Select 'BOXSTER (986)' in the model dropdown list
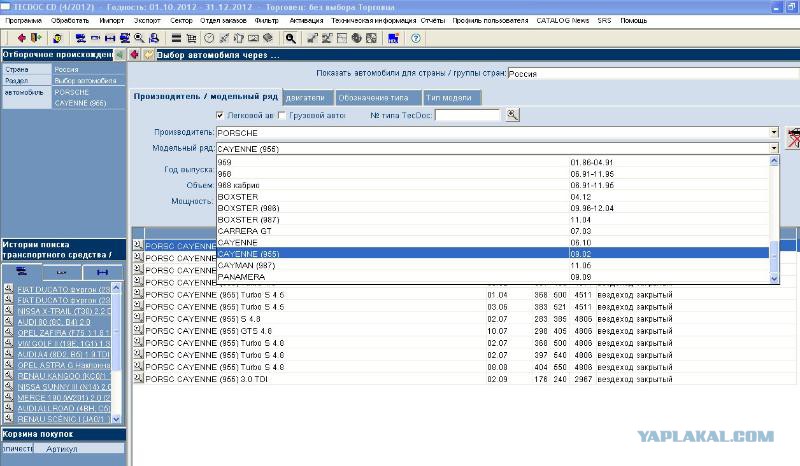Screen dimensions: 800x466 [x=493, y=208]
